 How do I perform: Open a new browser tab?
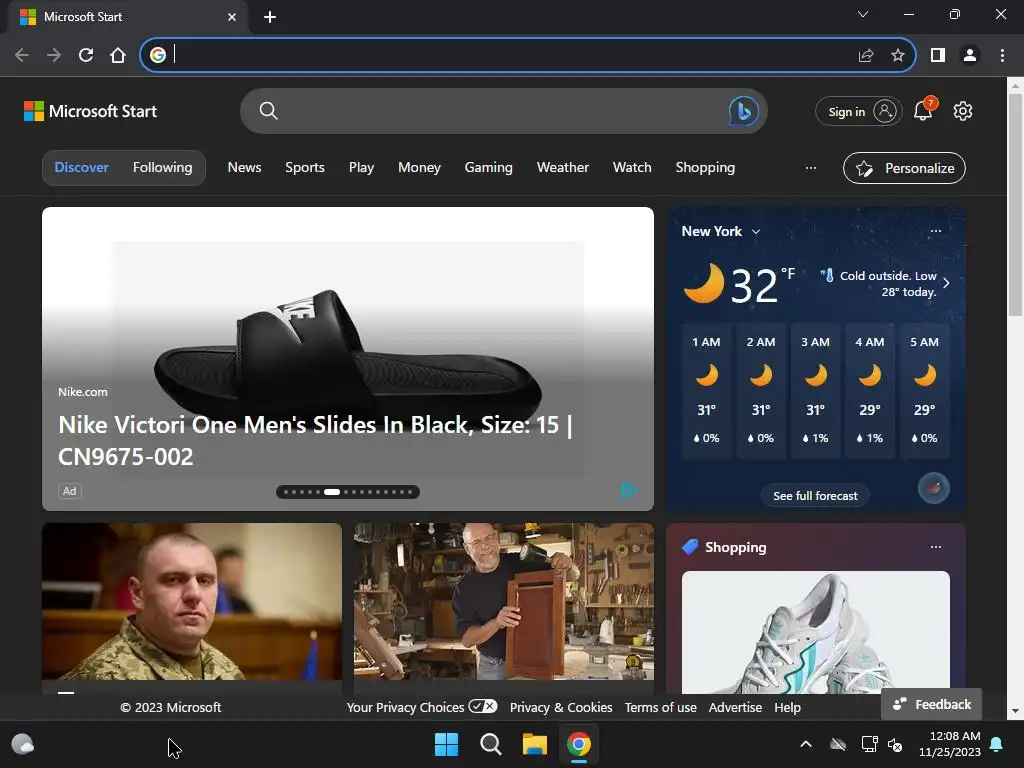pyautogui.click(x=270, y=17)
